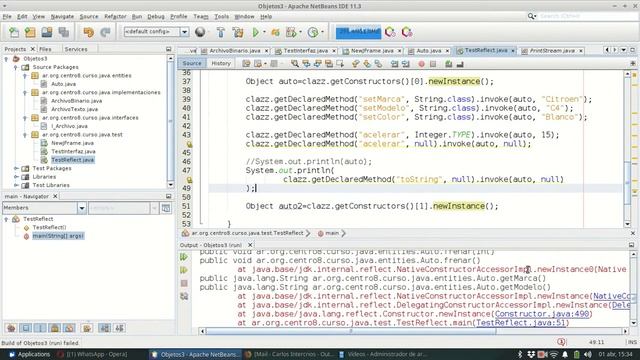Screen dimensions: 640x360
Task: Click the Clean and Build Project icon
Action: point(238,32)
